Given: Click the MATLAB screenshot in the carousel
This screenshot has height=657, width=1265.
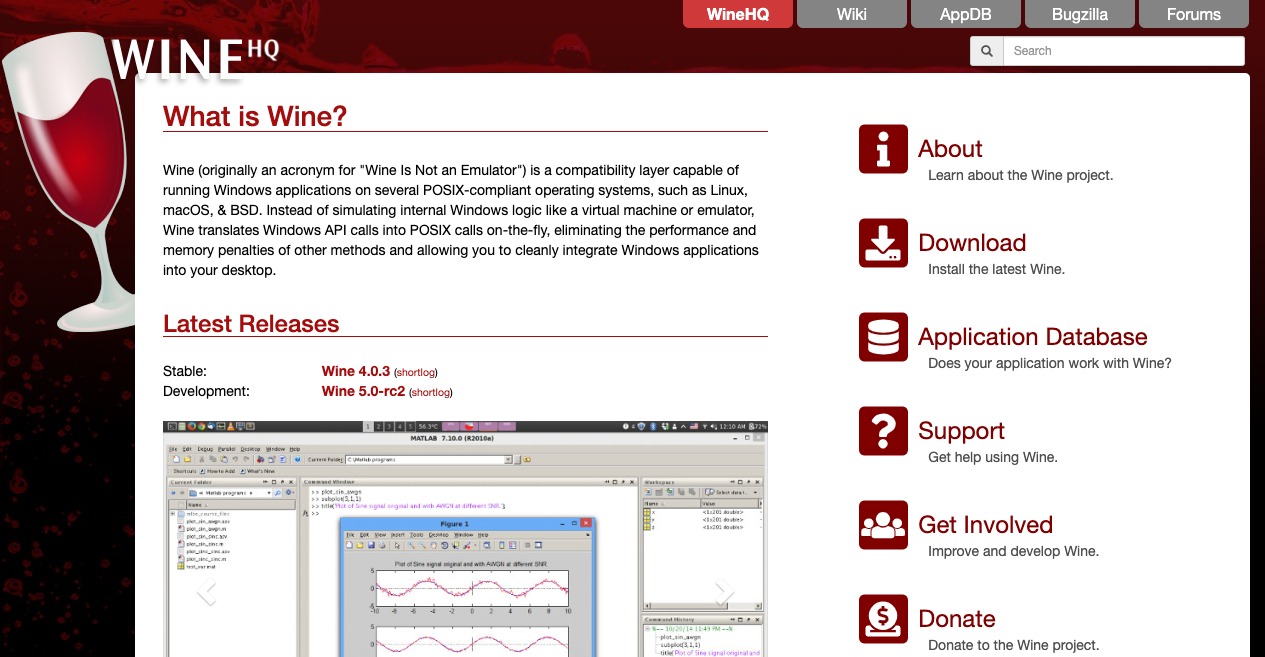Looking at the screenshot, I should click(466, 539).
